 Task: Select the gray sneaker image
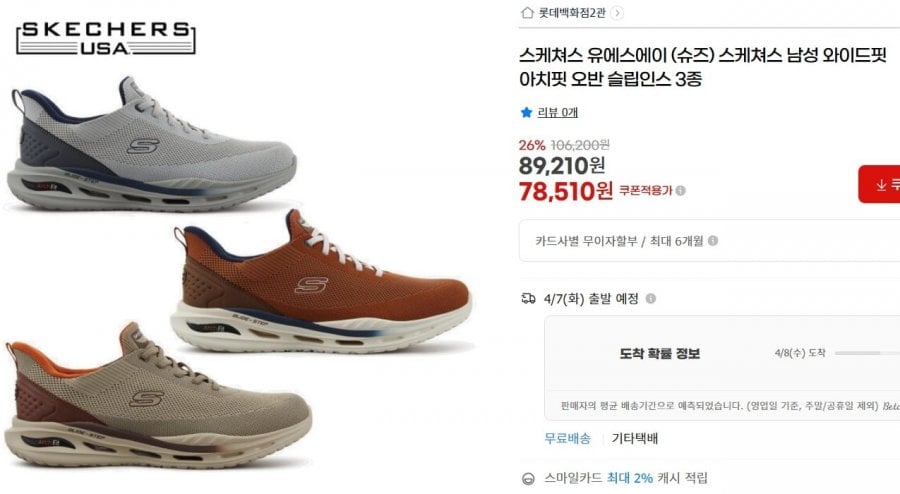pyautogui.click(x=152, y=143)
